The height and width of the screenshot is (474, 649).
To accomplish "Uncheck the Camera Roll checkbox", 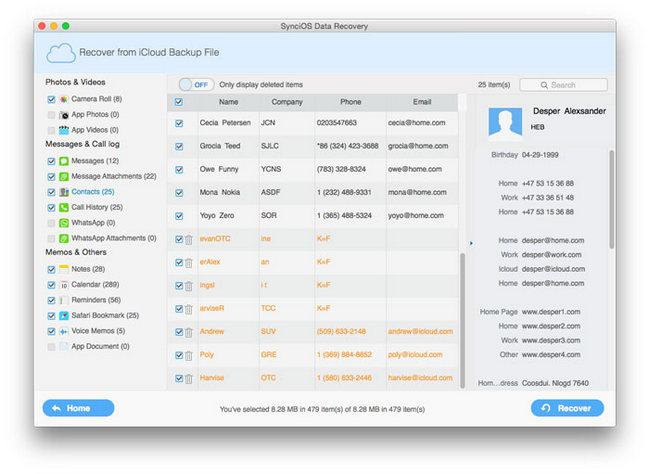I will [51, 99].
